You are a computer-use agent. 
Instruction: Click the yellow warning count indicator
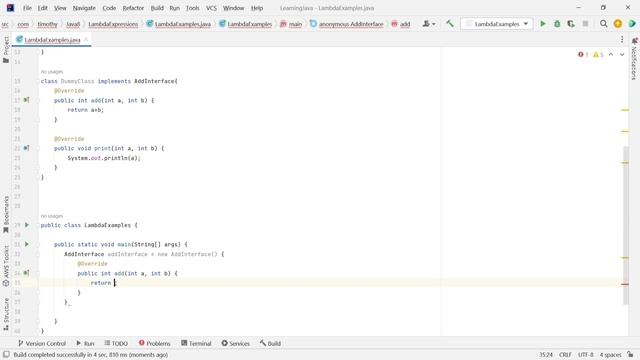tap(598, 54)
